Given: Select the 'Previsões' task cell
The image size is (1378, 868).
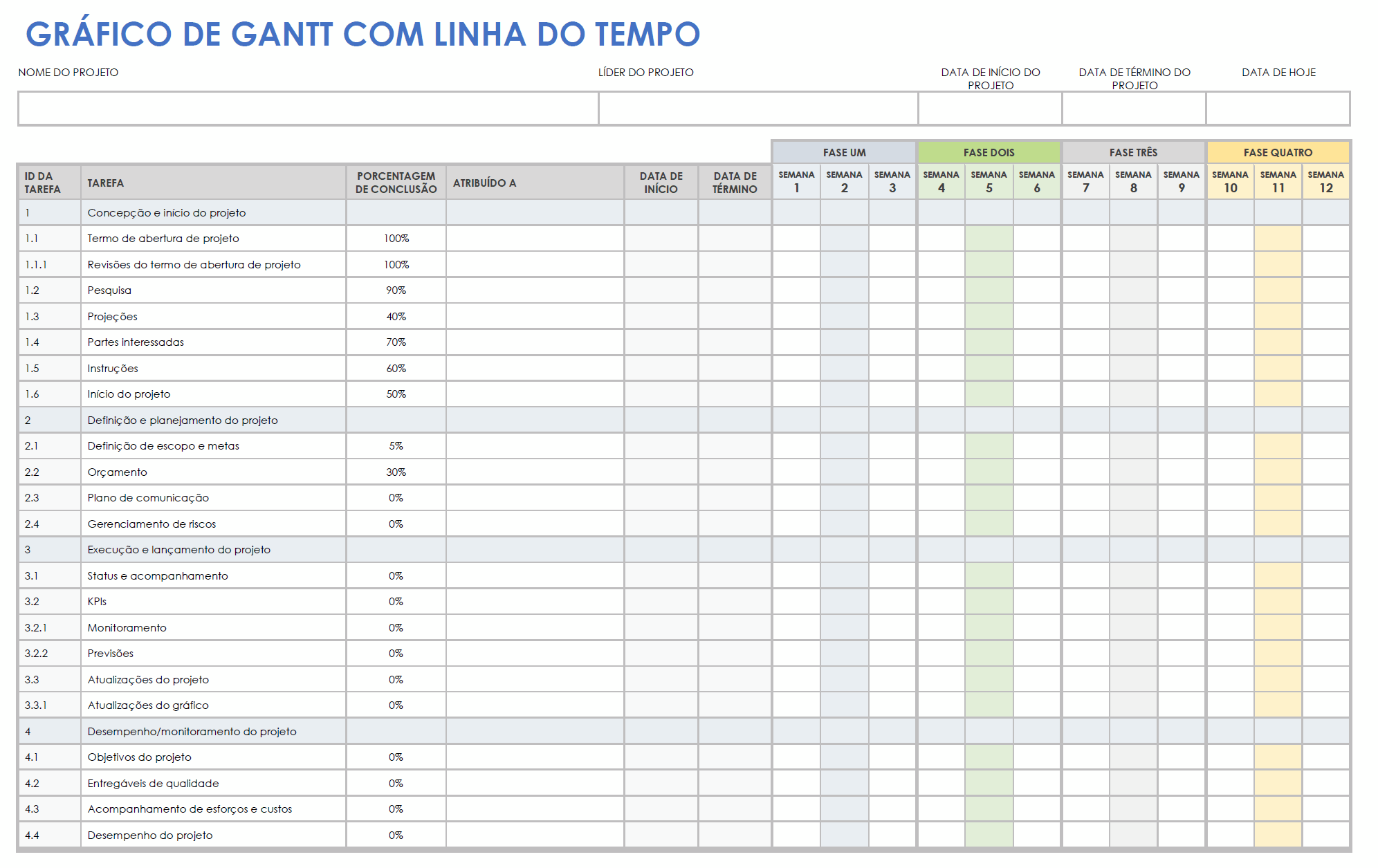Looking at the screenshot, I should click(213, 654).
